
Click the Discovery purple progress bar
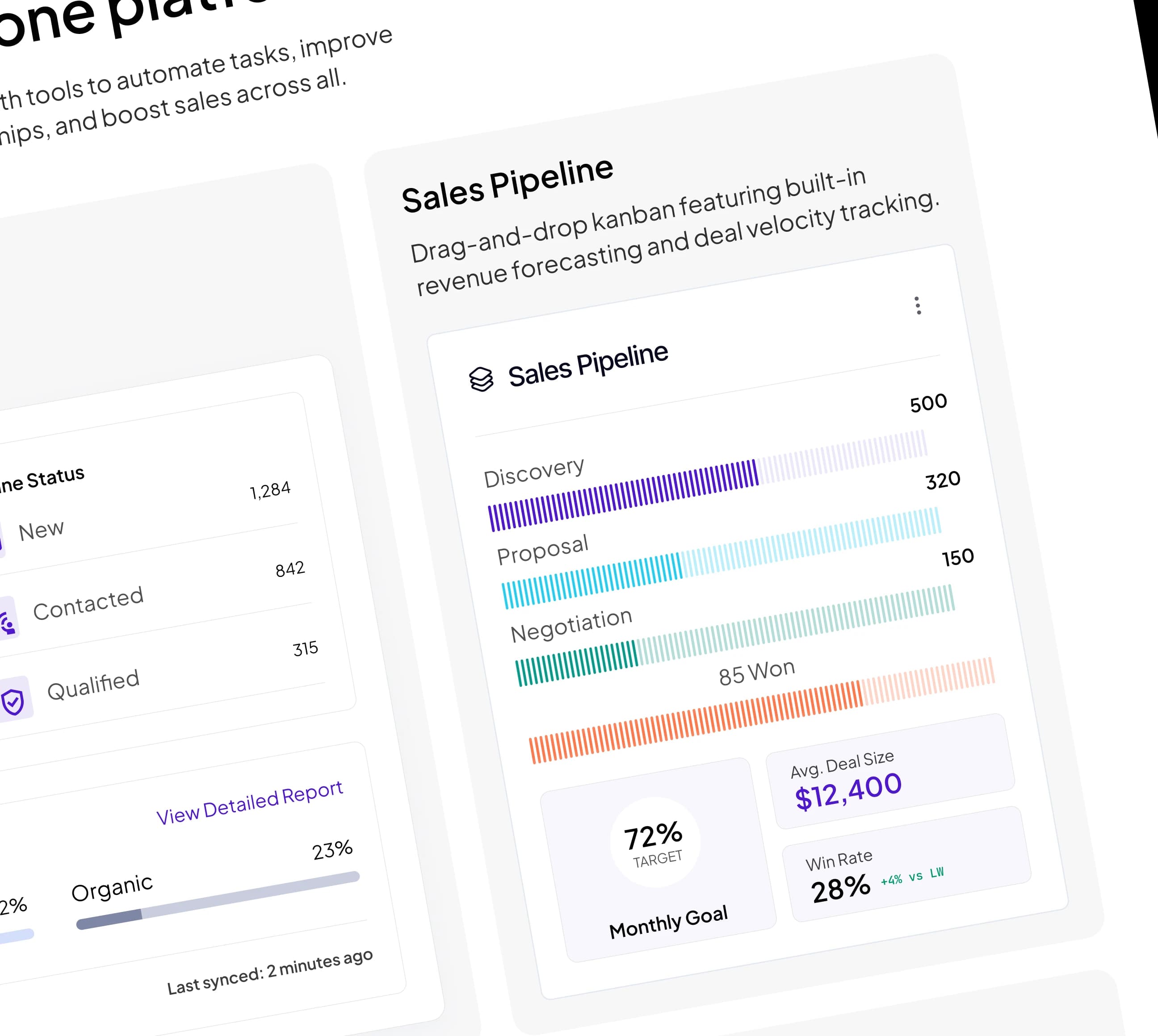point(708,481)
